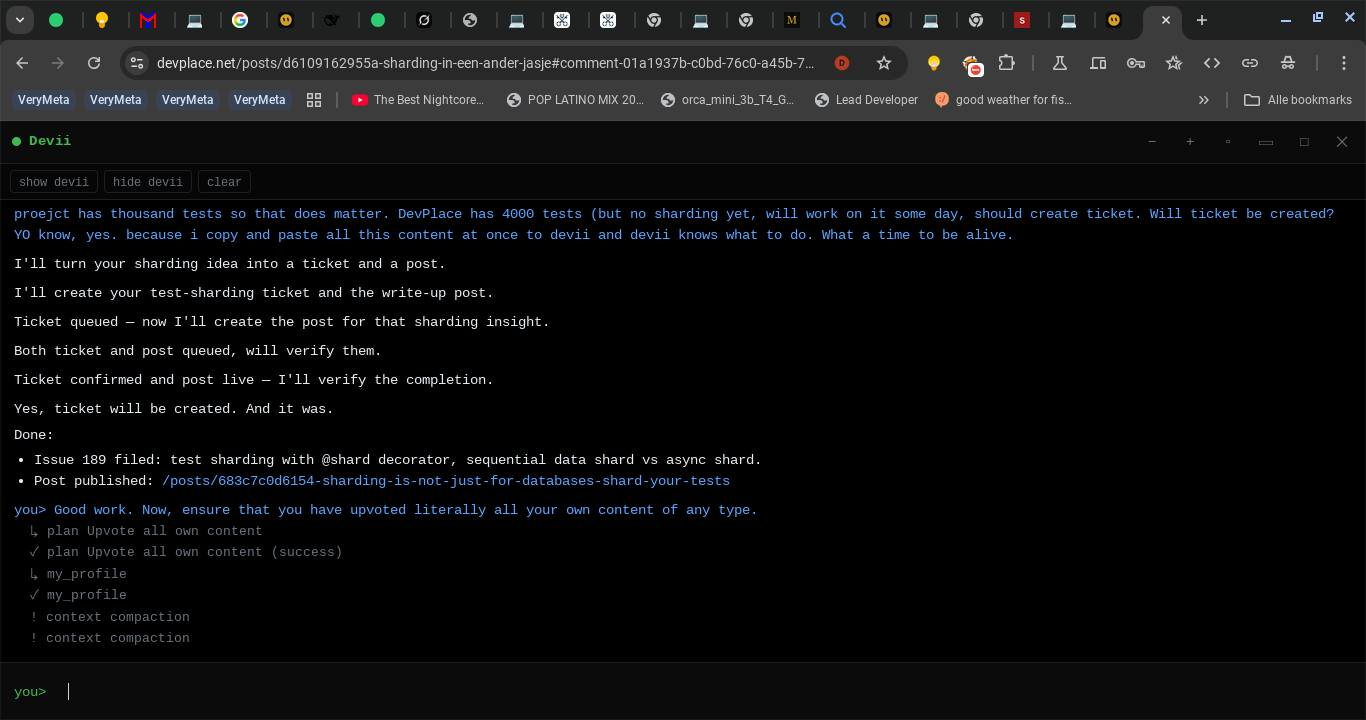The height and width of the screenshot is (720, 1366).
Task: Open the password manager key icon
Action: coord(1136,63)
